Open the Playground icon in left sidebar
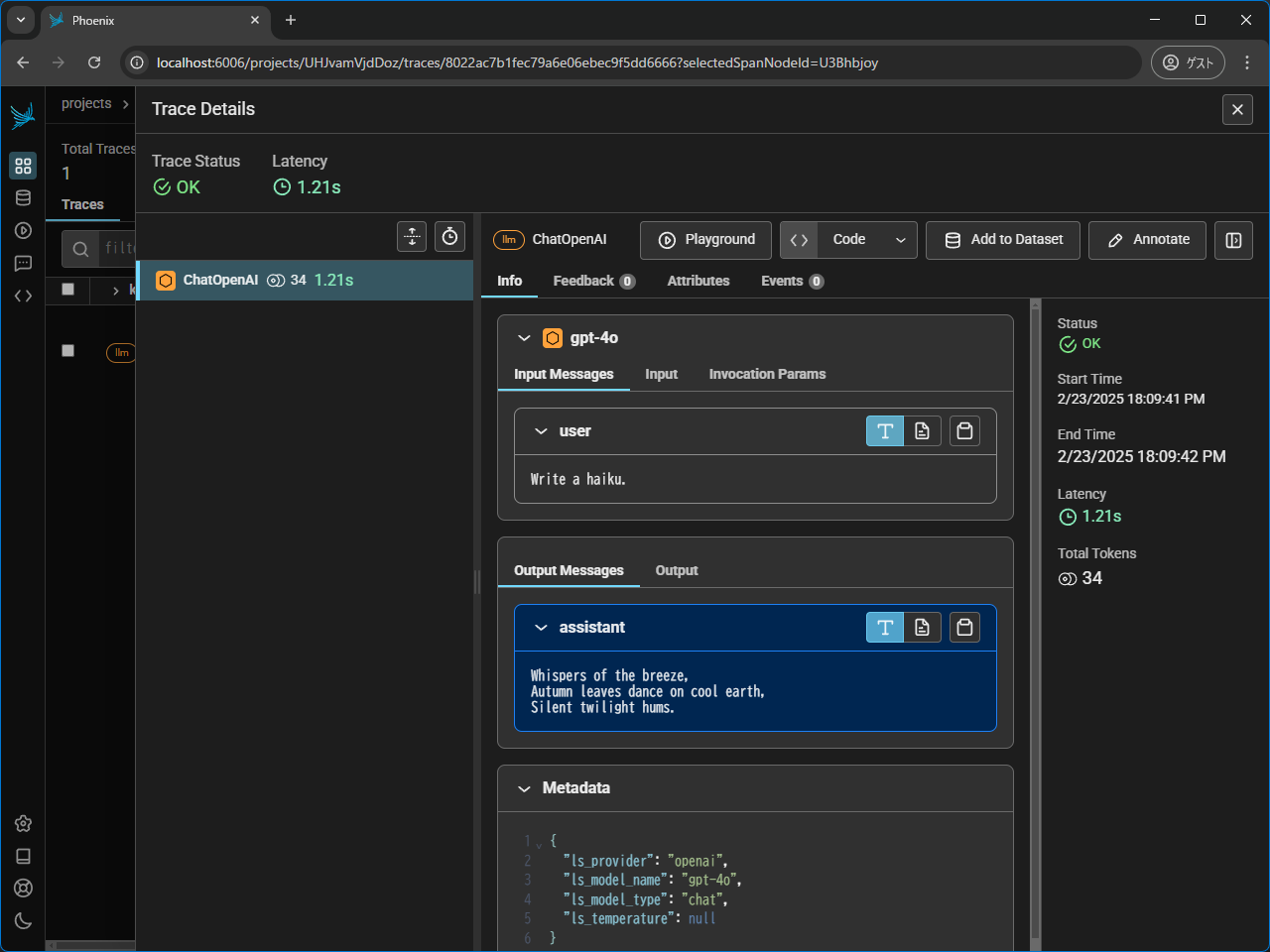Image resolution: width=1270 pixels, height=952 pixels. (23, 231)
